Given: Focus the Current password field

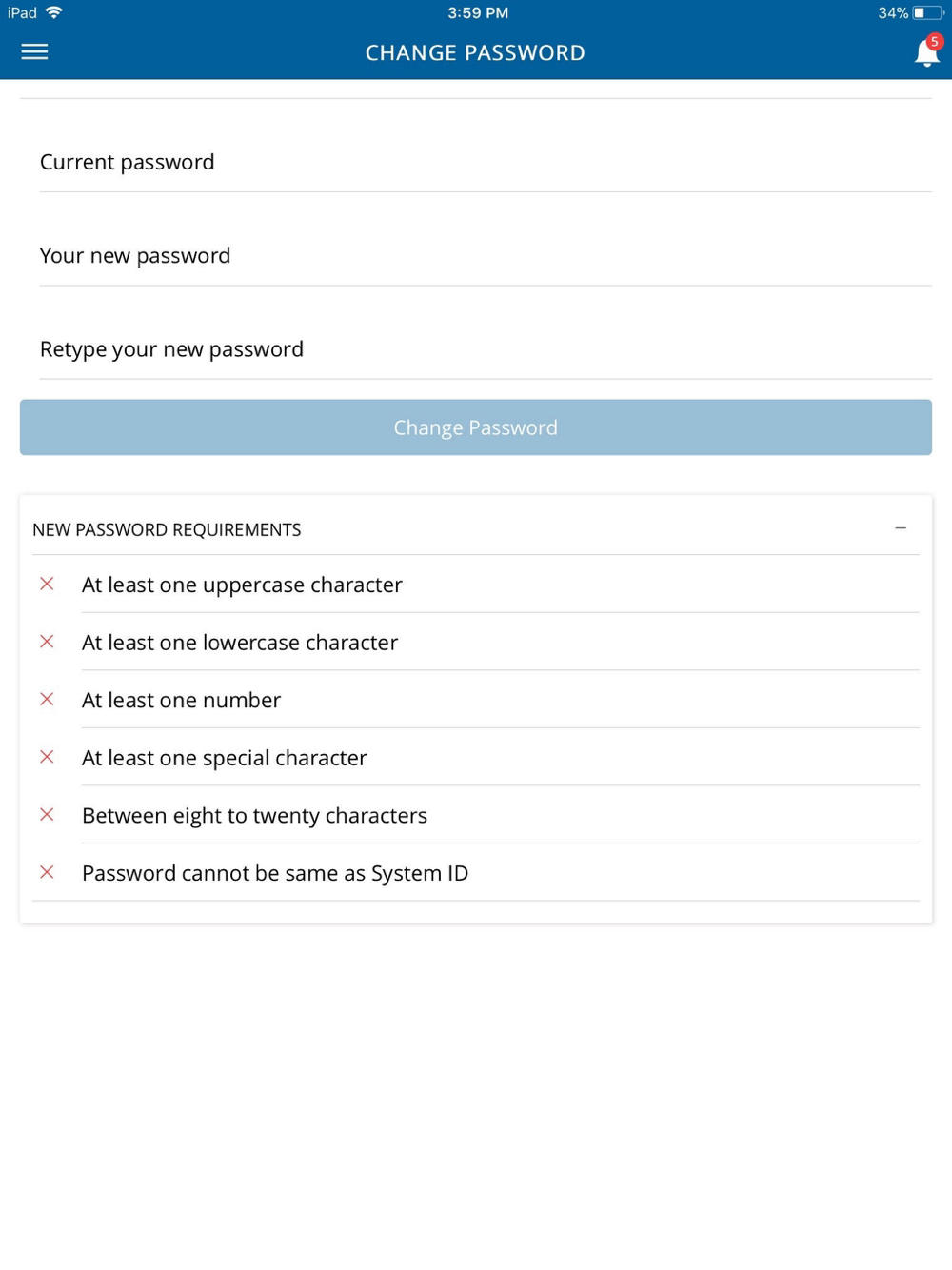Looking at the screenshot, I should [486, 162].
